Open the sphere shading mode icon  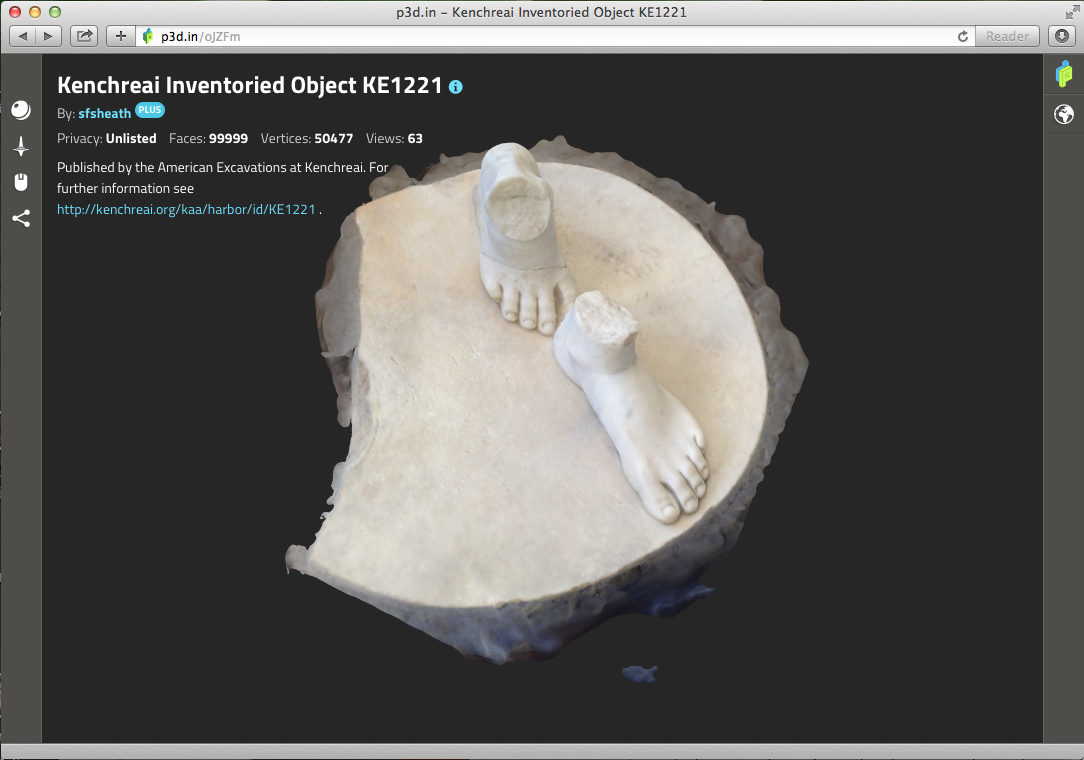click(x=21, y=110)
